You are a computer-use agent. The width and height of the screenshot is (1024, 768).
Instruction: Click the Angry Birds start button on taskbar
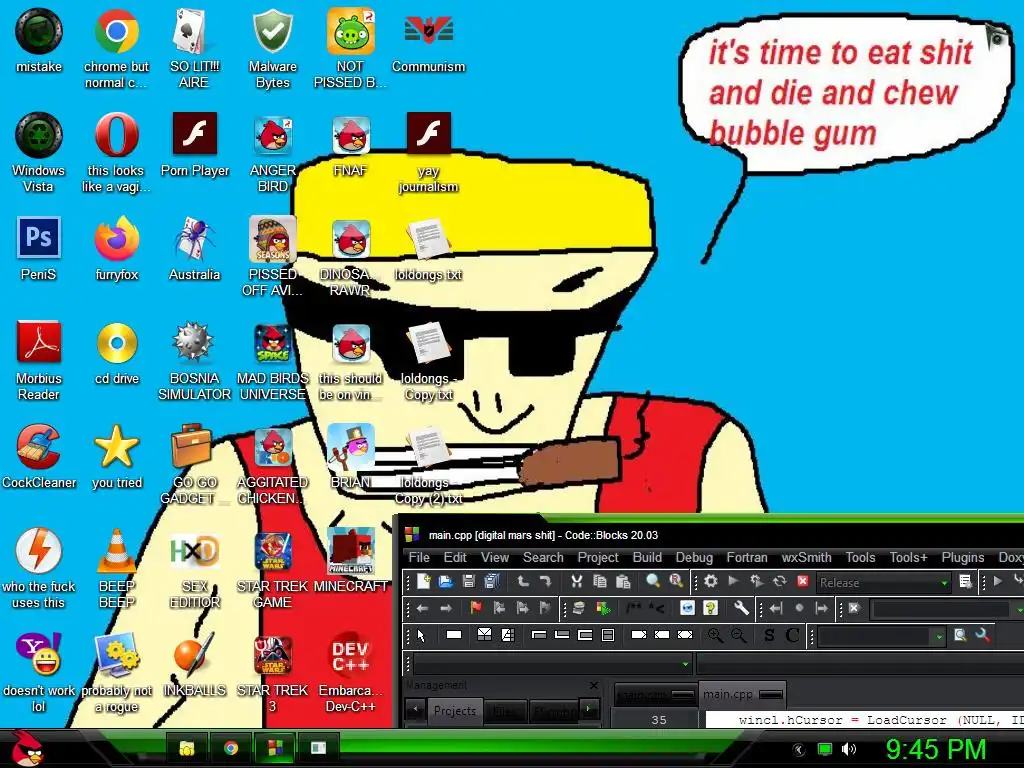point(27,748)
